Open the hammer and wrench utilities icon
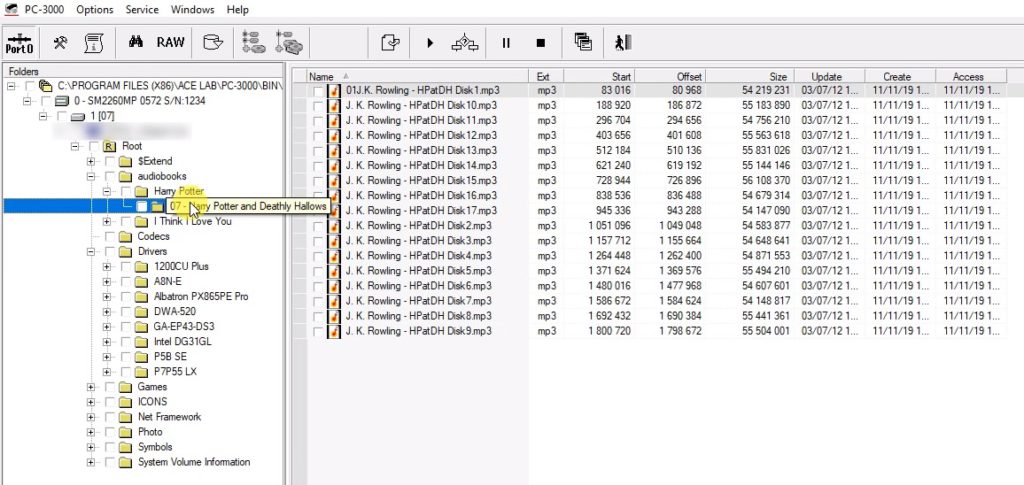 click(61, 42)
